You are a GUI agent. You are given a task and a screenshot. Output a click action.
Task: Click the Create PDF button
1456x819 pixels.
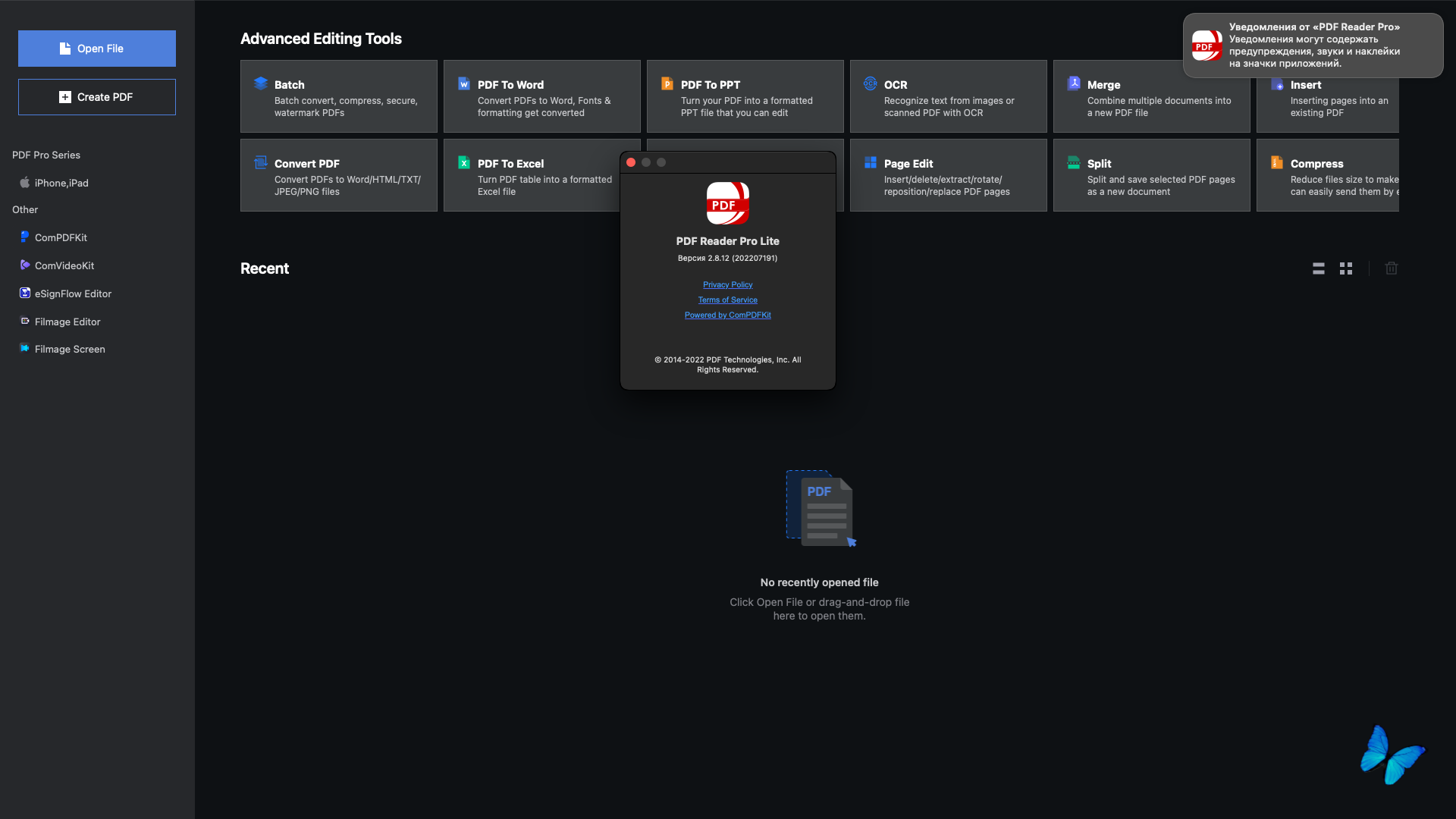(x=97, y=97)
